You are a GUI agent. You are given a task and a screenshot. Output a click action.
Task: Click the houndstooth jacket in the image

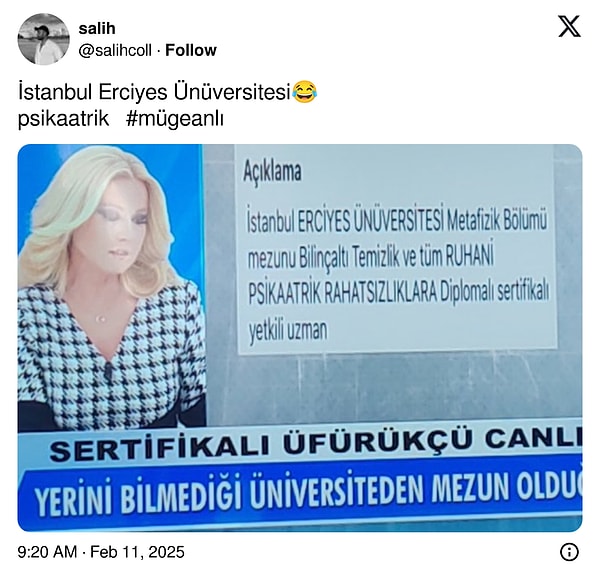click(111, 360)
